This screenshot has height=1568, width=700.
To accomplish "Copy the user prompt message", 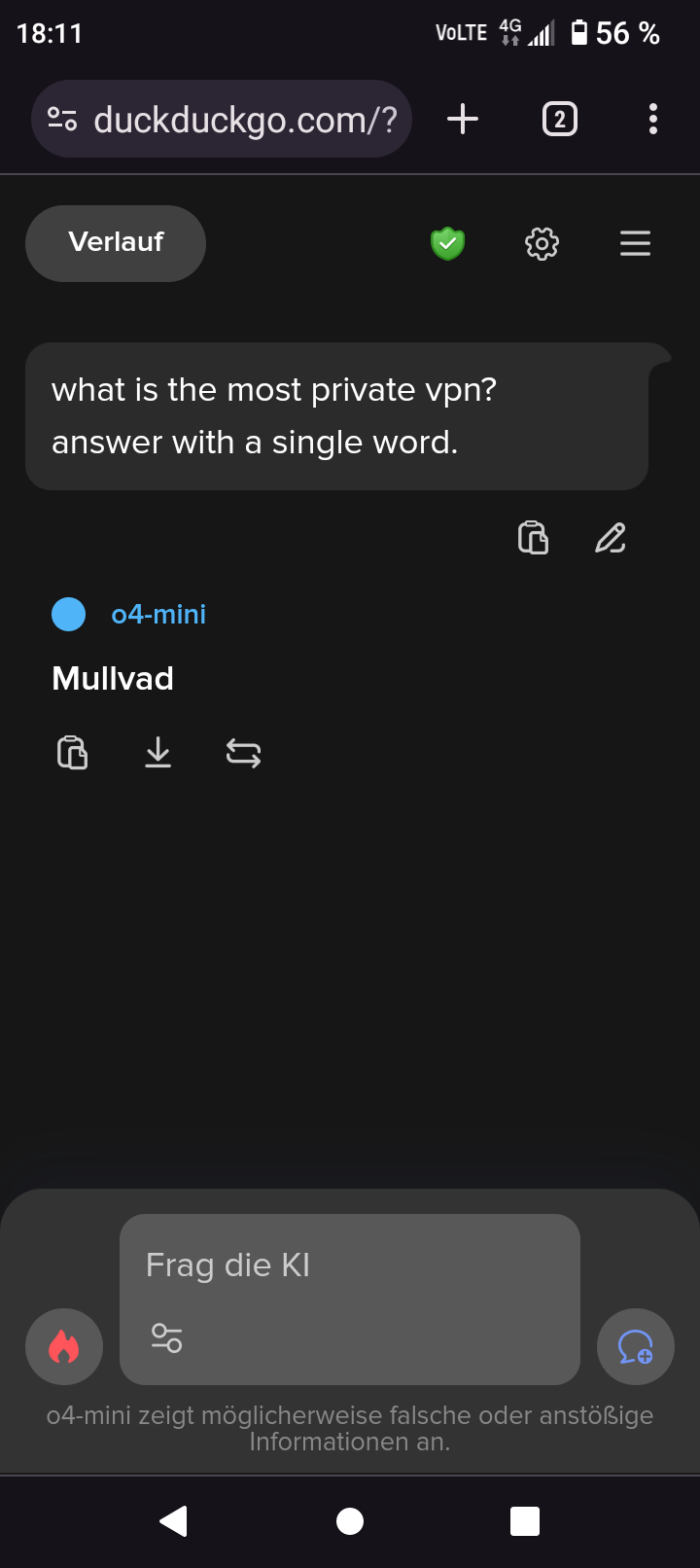I will (533, 537).
